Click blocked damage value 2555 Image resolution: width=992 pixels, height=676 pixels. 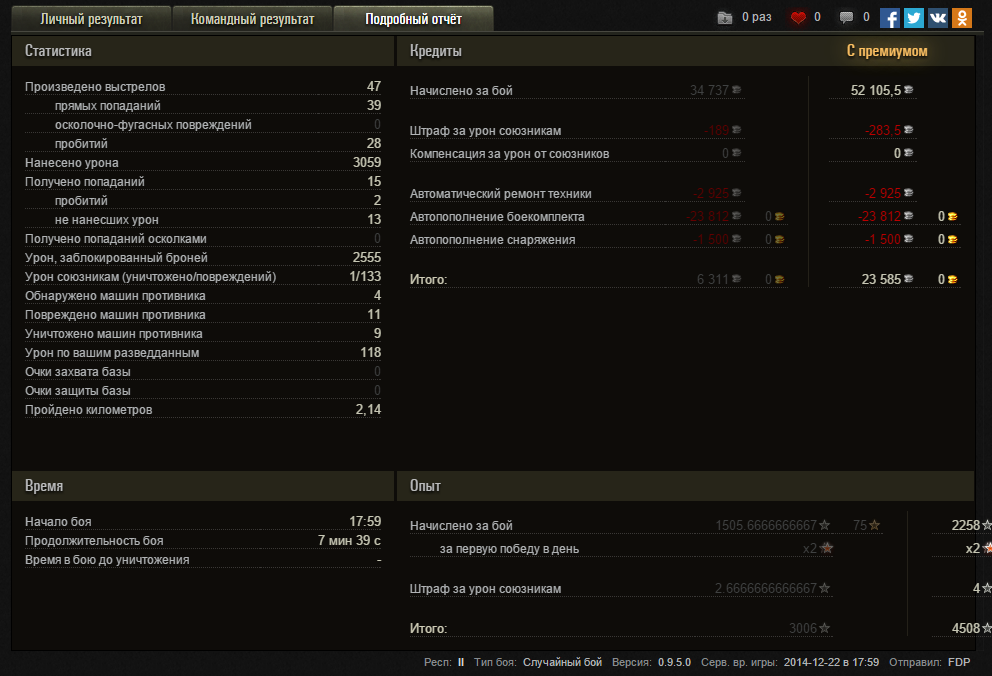point(367,257)
